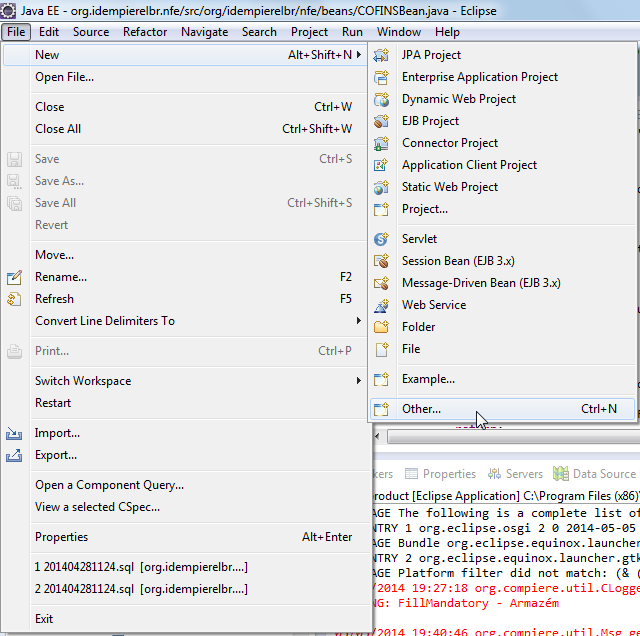Click Exit at bottom of File menu

tap(44, 619)
